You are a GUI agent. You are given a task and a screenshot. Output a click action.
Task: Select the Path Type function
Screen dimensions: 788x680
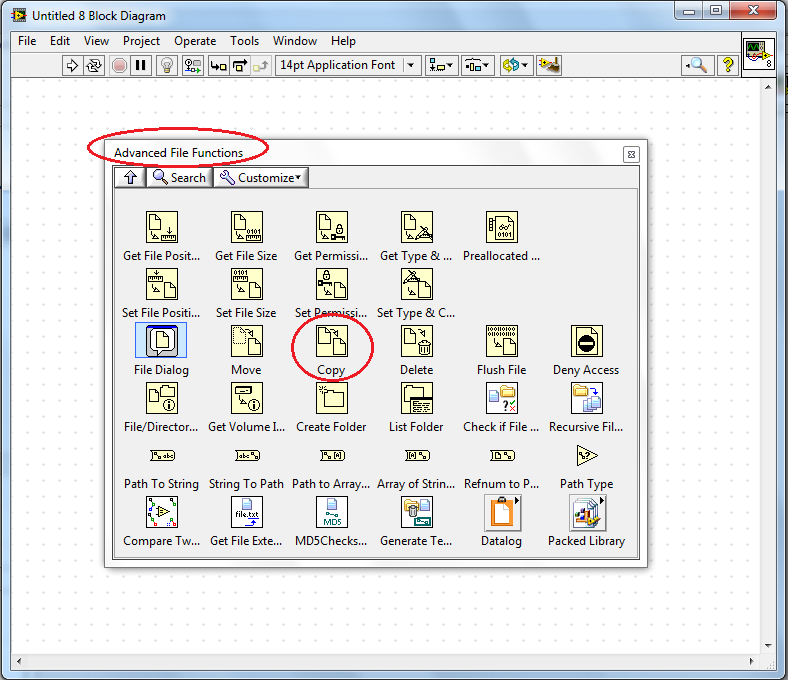(x=586, y=455)
